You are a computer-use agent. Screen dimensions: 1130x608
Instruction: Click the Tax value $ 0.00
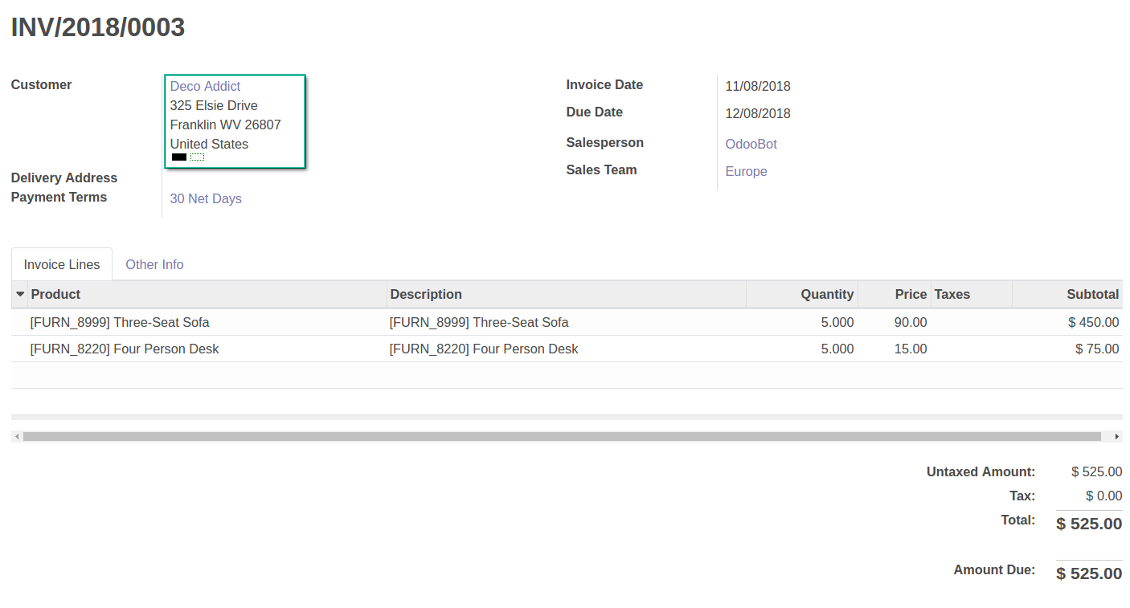(1104, 496)
